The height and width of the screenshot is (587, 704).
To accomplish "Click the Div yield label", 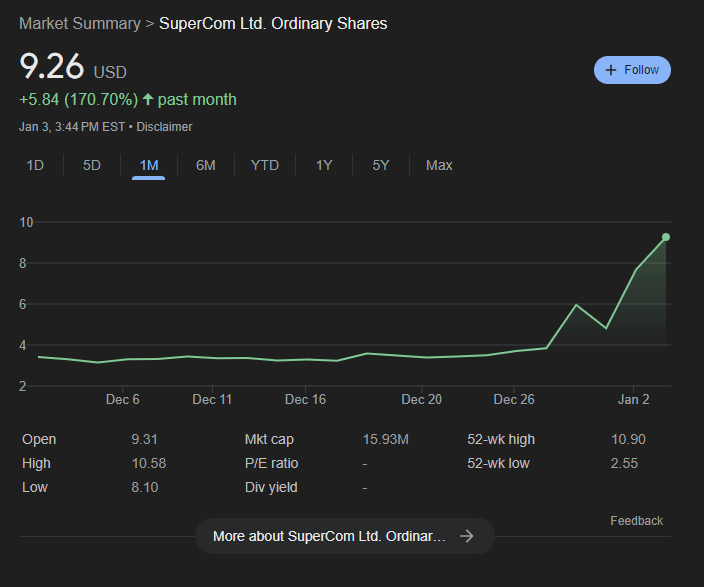I will click(271, 487).
